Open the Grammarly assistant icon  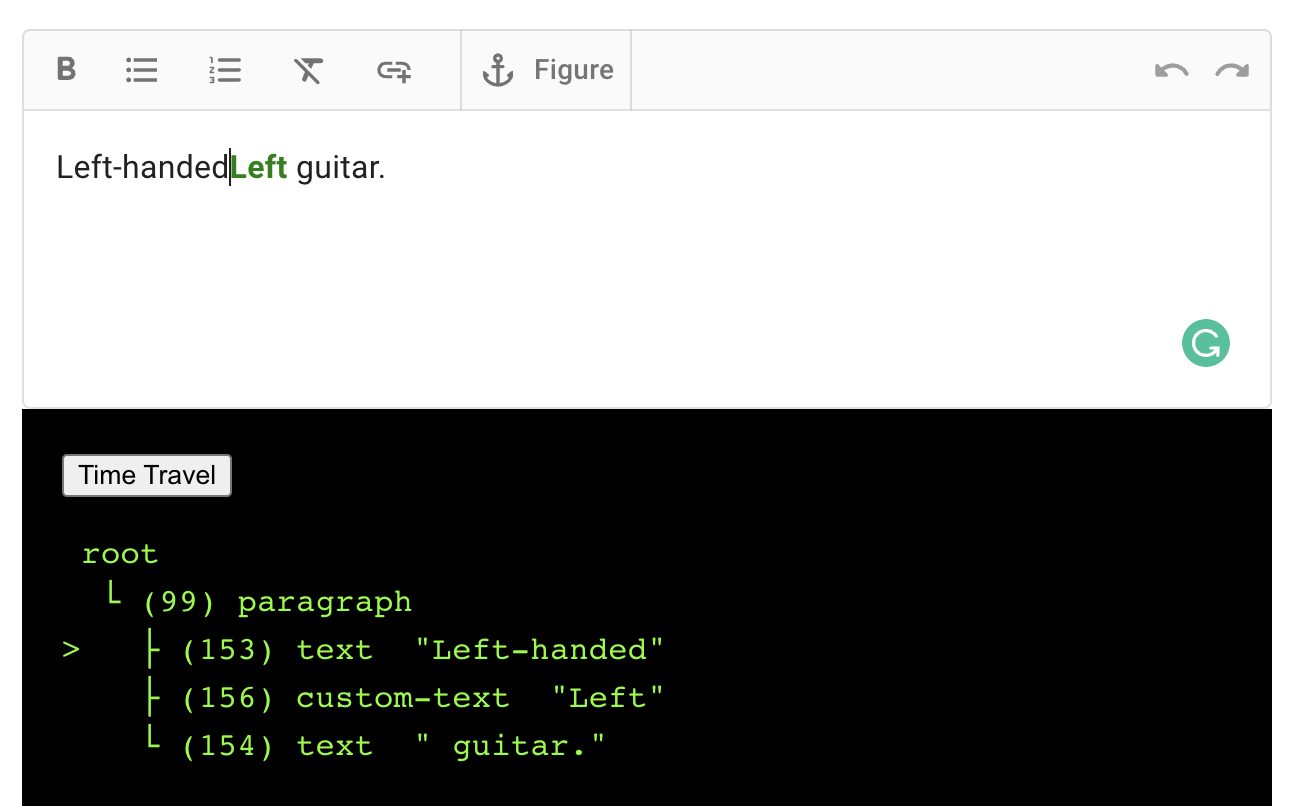coord(1206,343)
